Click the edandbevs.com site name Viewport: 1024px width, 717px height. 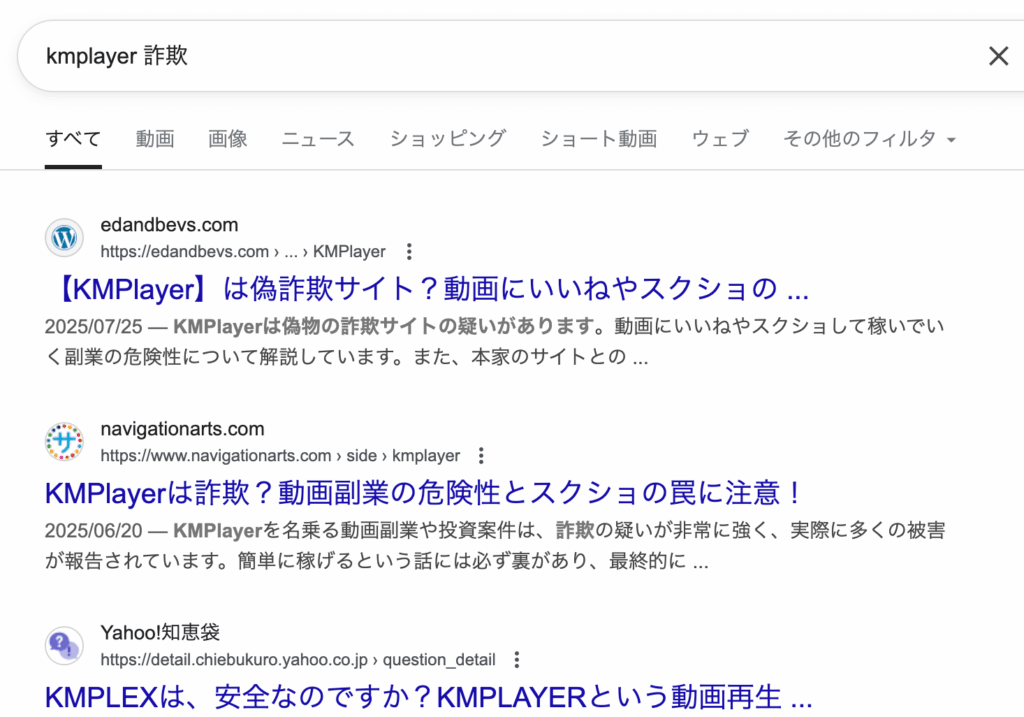[x=169, y=225]
